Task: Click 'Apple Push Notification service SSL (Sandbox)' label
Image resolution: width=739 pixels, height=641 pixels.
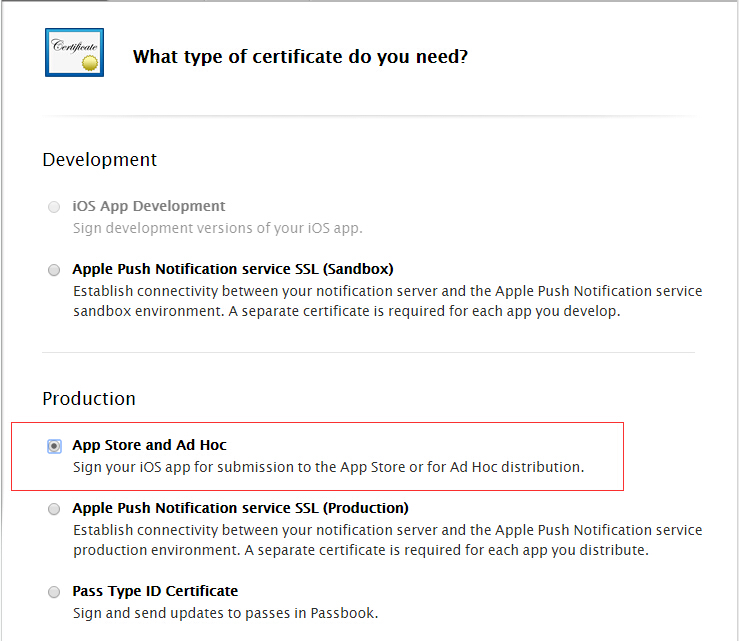Action: (233, 269)
